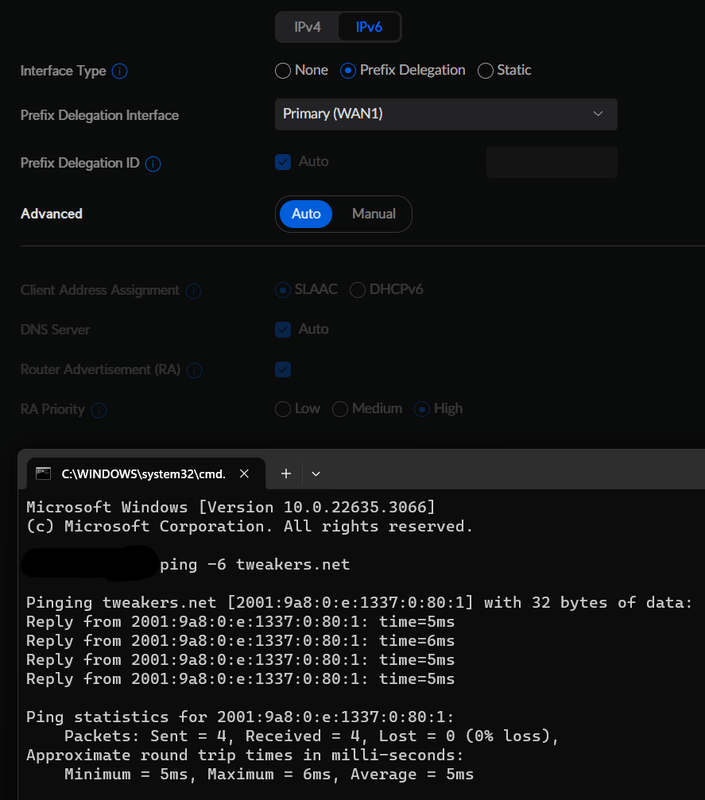The height and width of the screenshot is (800, 705).
Task: Click the cmd terminal tab icon
Action: (43, 473)
